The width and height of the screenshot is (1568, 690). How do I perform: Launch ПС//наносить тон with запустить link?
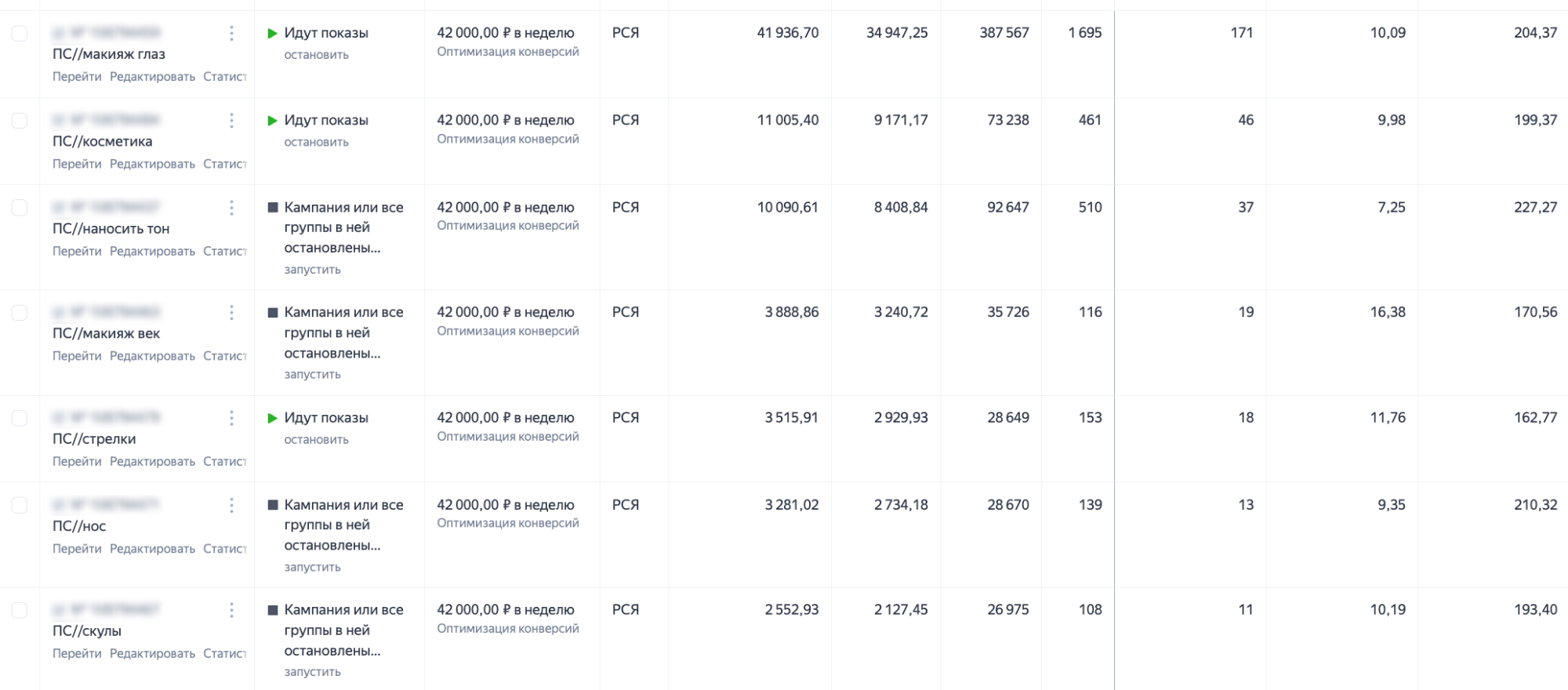coord(312,270)
